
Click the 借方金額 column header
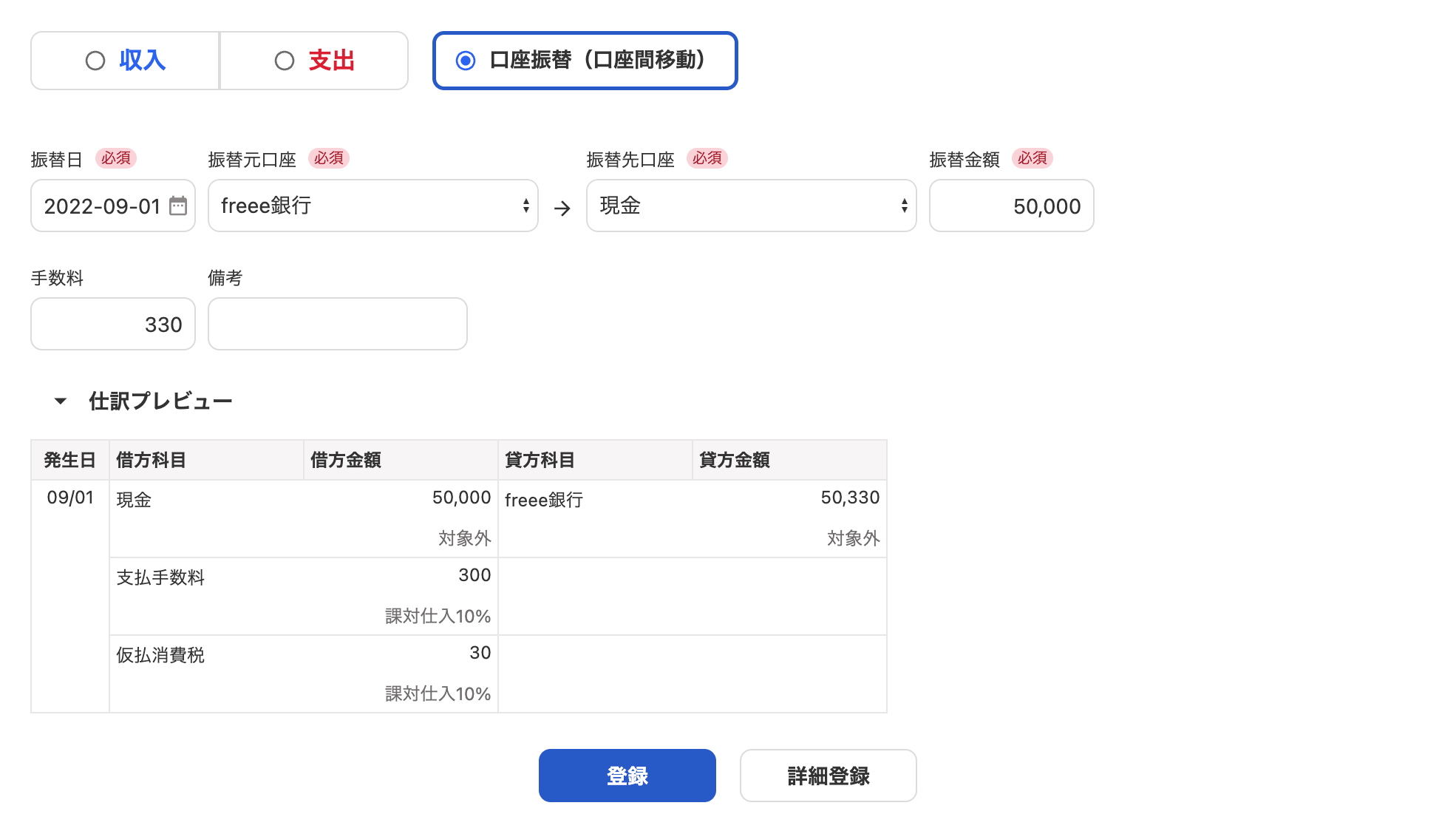pos(401,460)
